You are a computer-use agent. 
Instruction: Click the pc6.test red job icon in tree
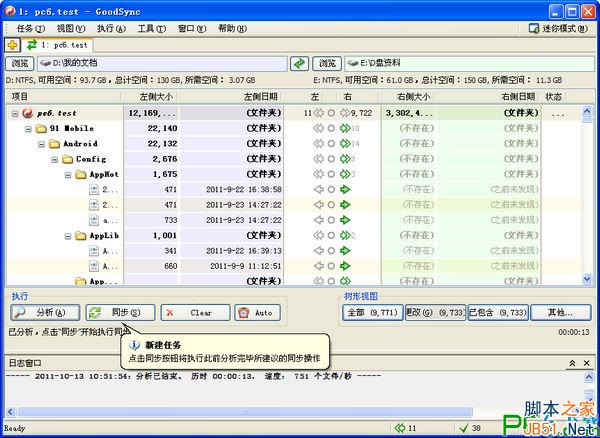click(x=28, y=113)
